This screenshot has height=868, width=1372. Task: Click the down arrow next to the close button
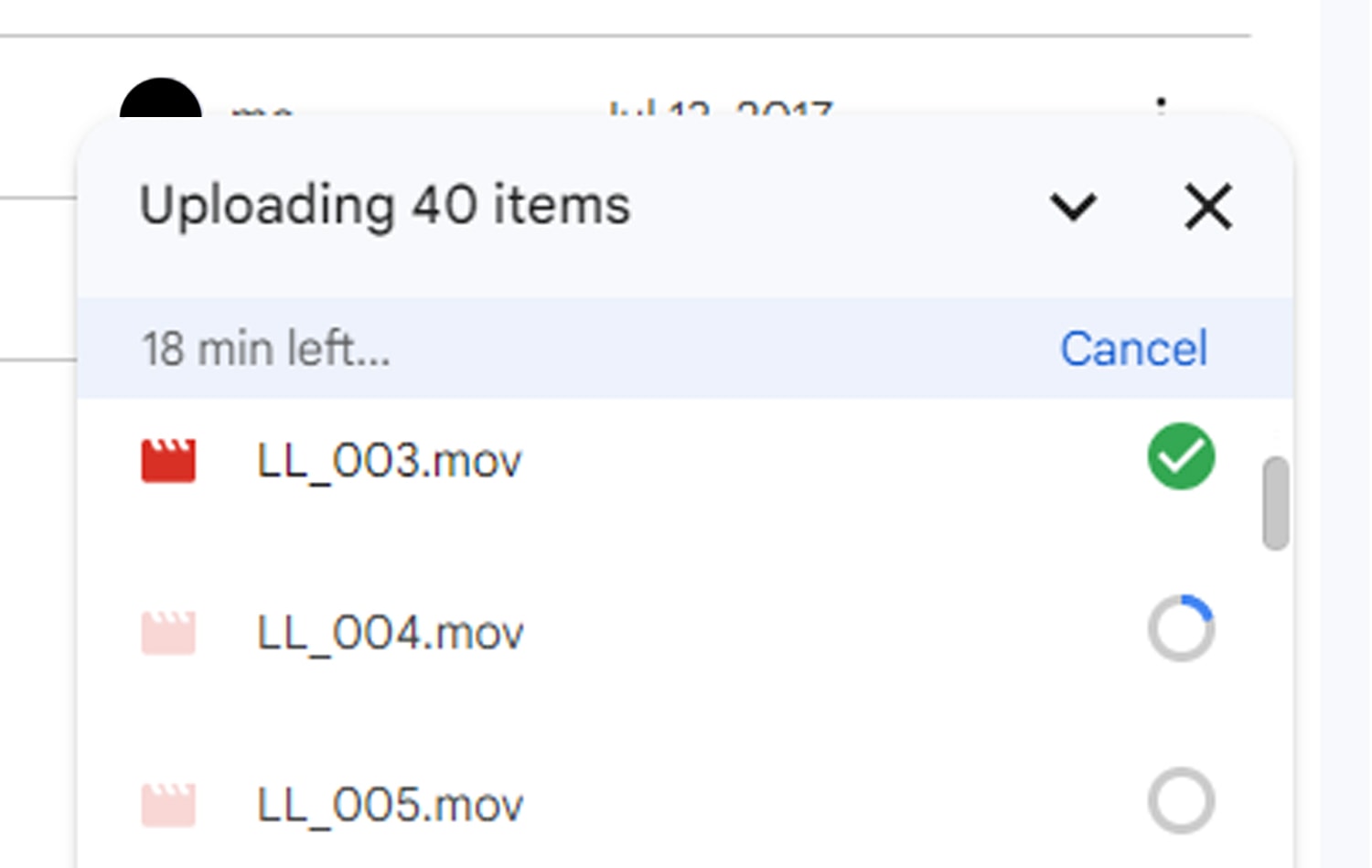tap(1074, 207)
